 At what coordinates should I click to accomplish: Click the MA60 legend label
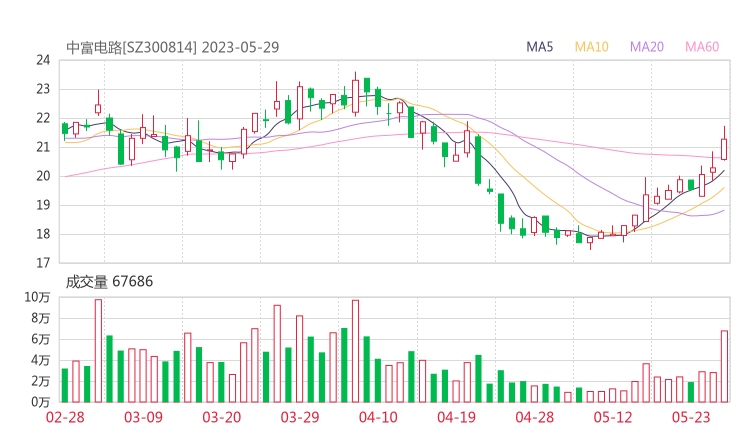coord(702,47)
